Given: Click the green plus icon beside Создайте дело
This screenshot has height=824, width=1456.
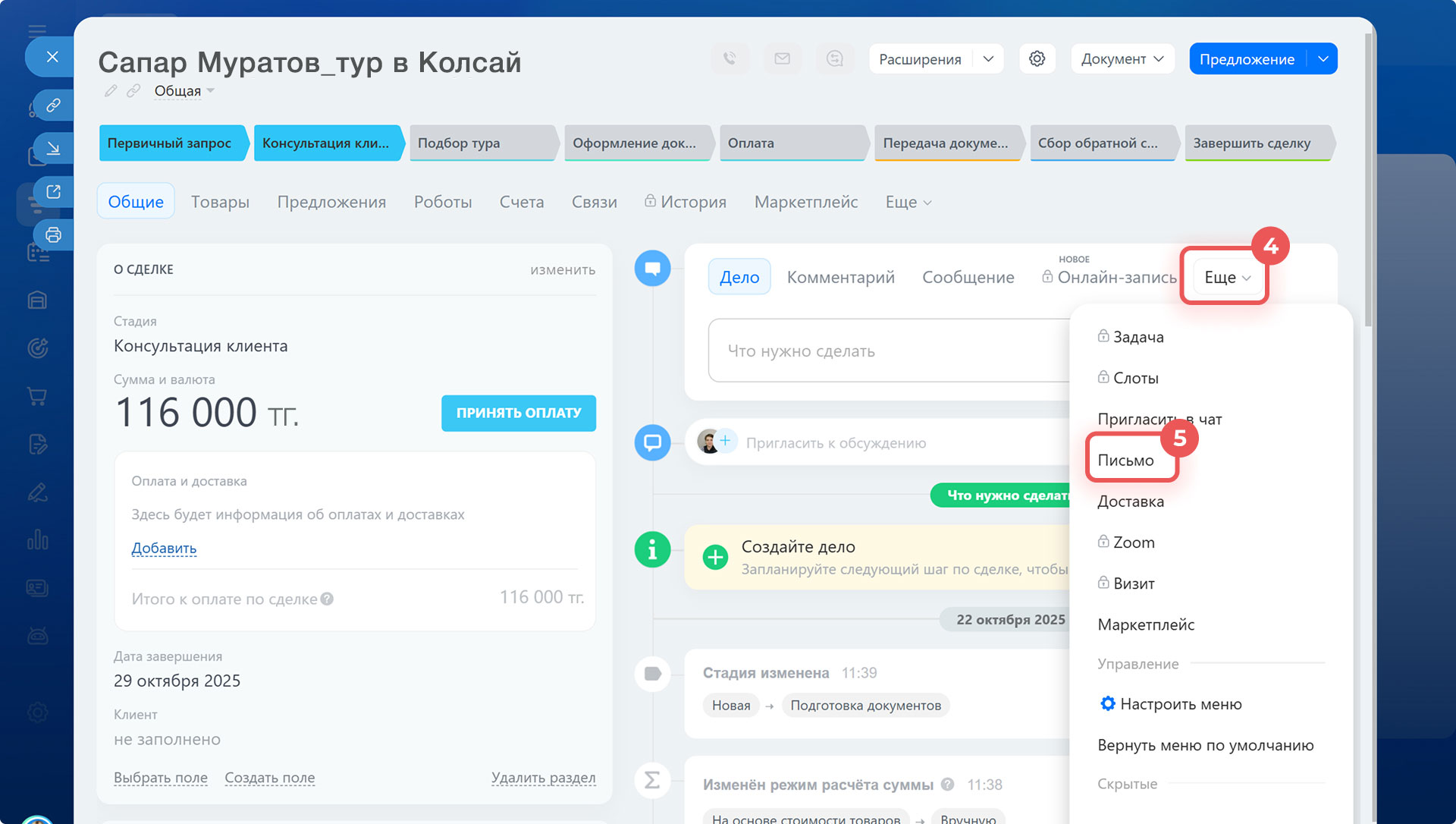Looking at the screenshot, I should pyautogui.click(x=714, y=557).
